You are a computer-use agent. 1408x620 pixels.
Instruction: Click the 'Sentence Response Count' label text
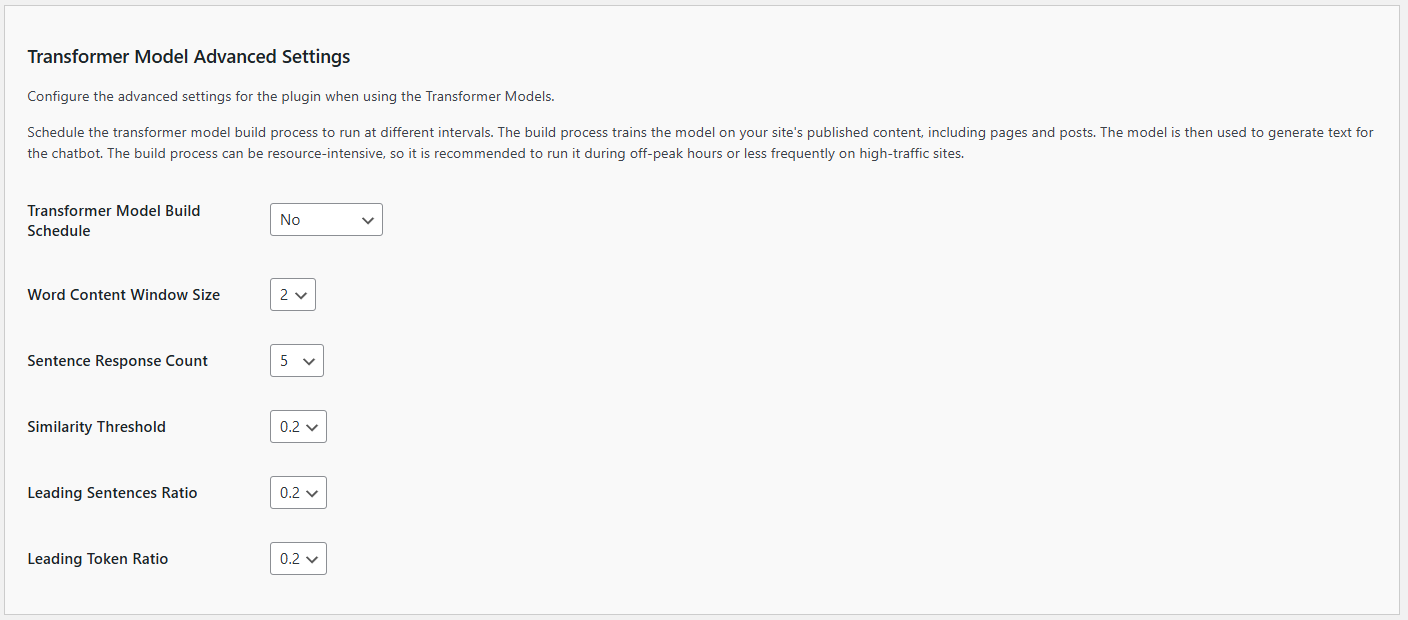[x=118, y=361]
